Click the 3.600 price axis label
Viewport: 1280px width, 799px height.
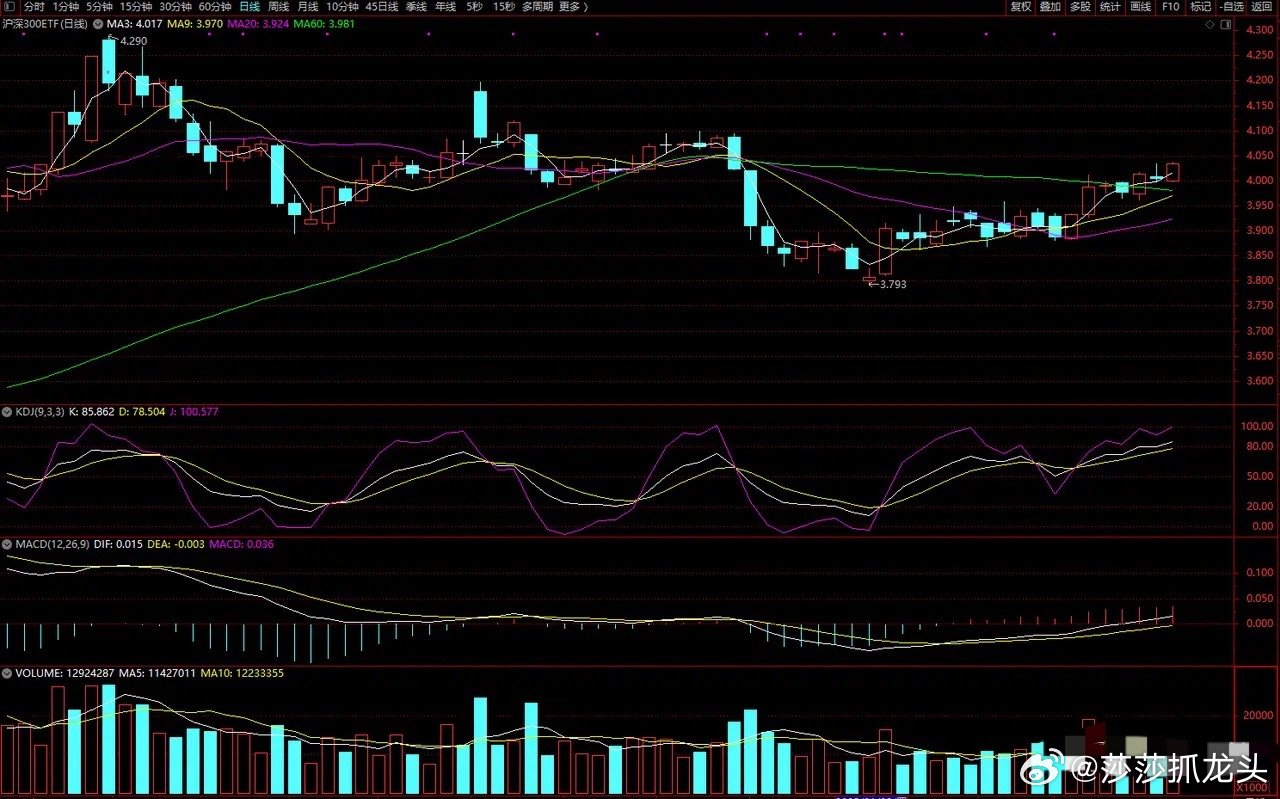coord(1259,382)
